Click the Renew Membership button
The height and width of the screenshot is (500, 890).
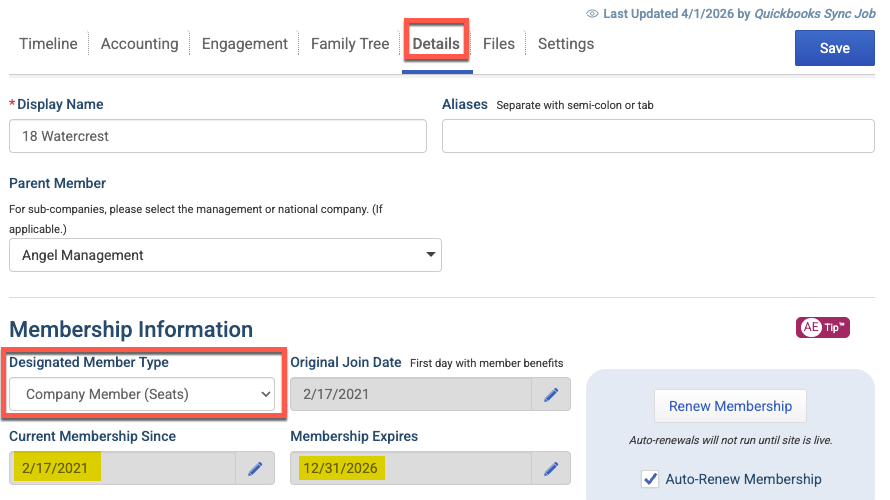pos(730,406)
